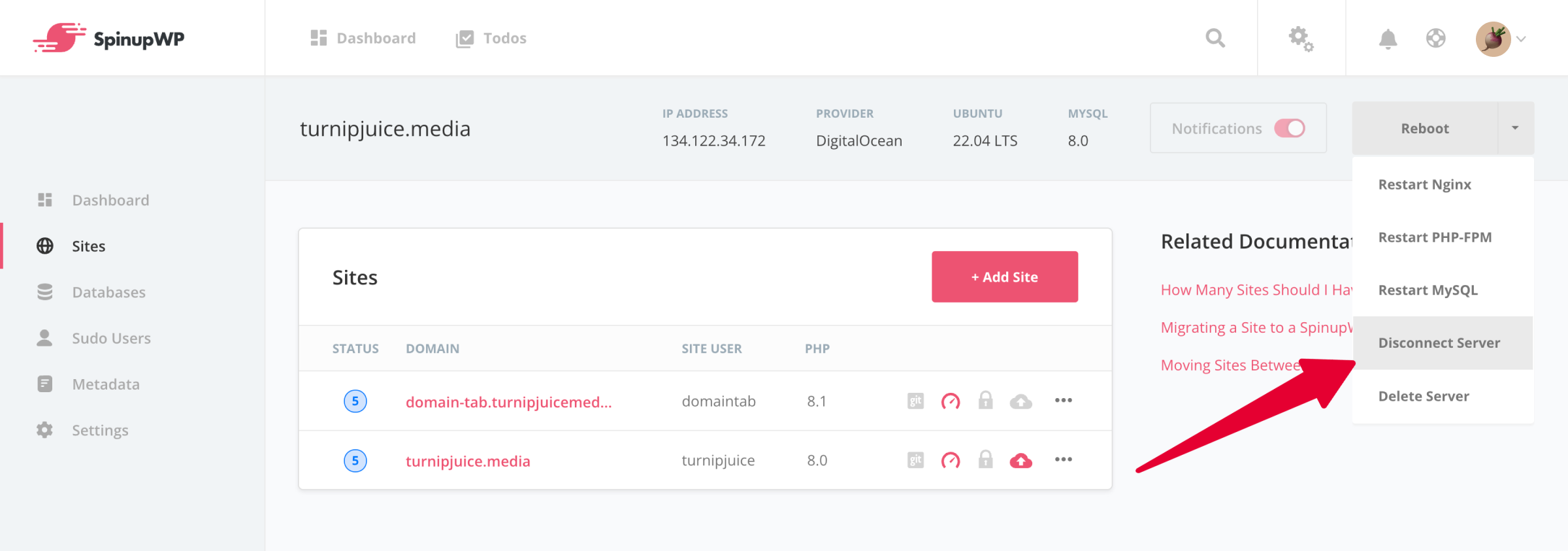Choose Restart Nginx in dropdown menu
This screenshot has height=551, width=1568.
[1424, 184]
